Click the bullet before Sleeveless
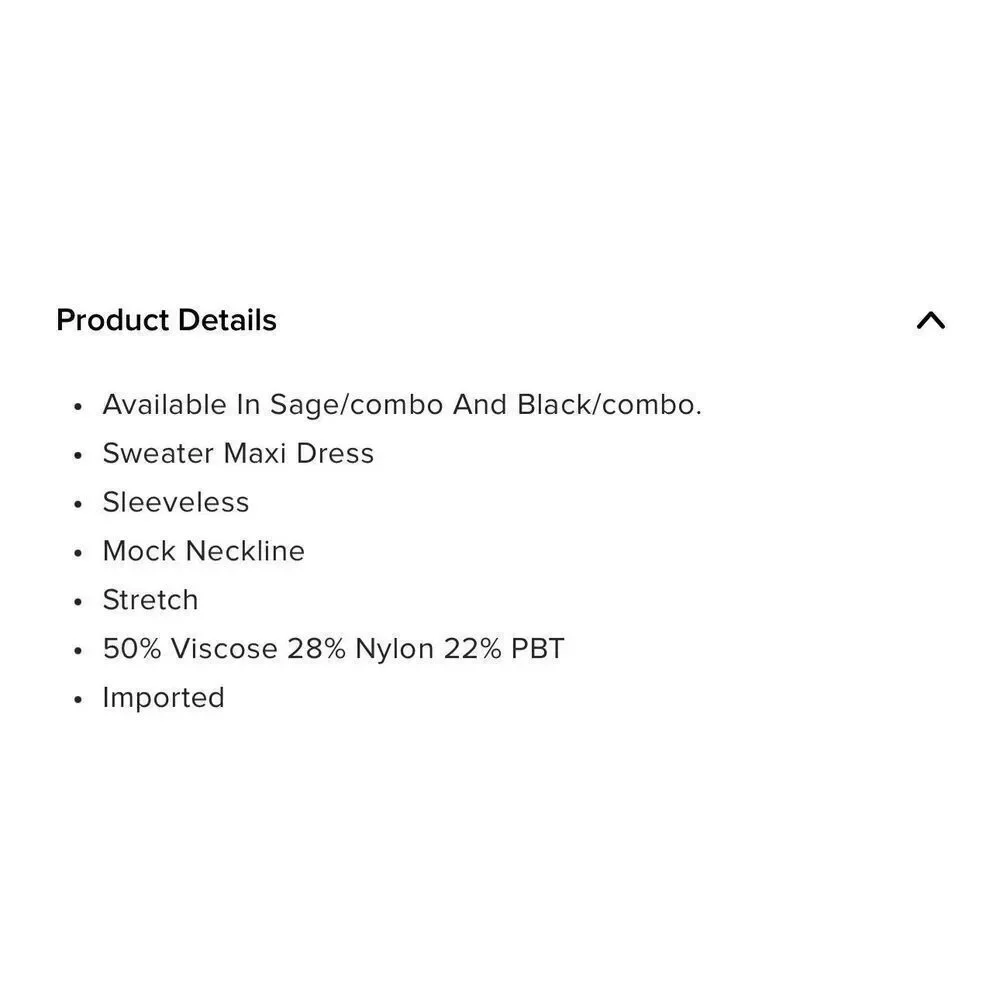Viewport: 1000px width, 1000px height. [x=78, y=504]
